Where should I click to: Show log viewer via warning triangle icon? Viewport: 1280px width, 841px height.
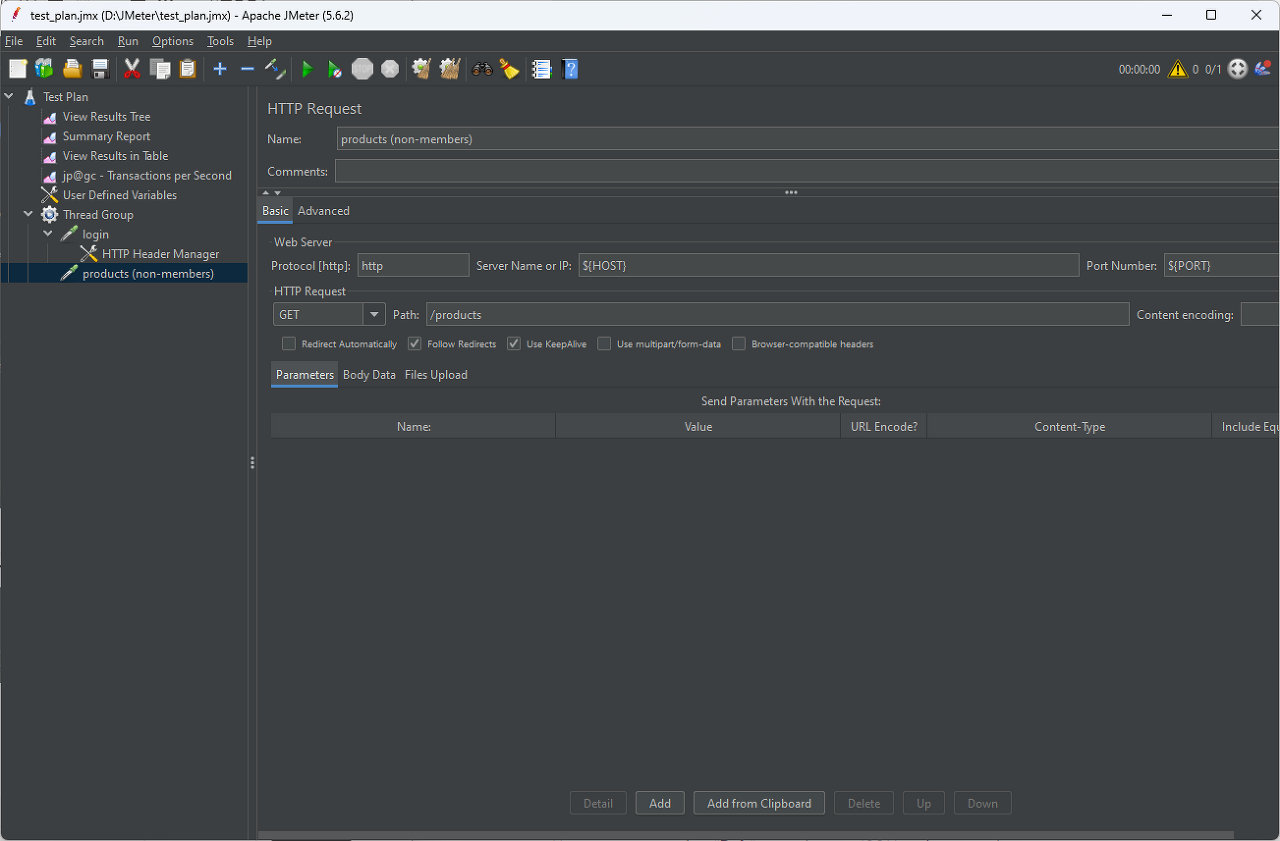[x=1177, y=69]
